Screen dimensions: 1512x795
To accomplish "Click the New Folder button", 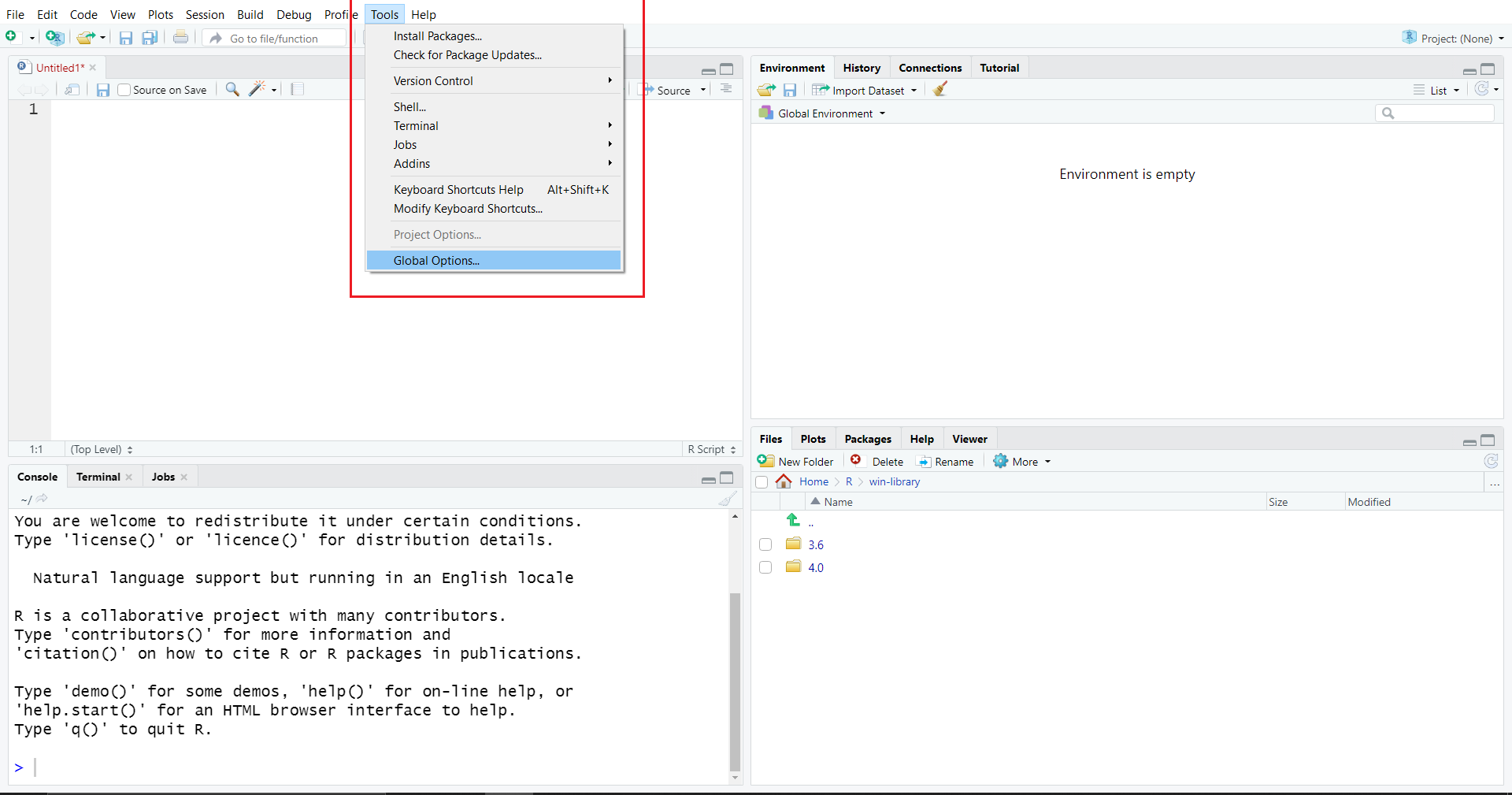I will [796, 462].
